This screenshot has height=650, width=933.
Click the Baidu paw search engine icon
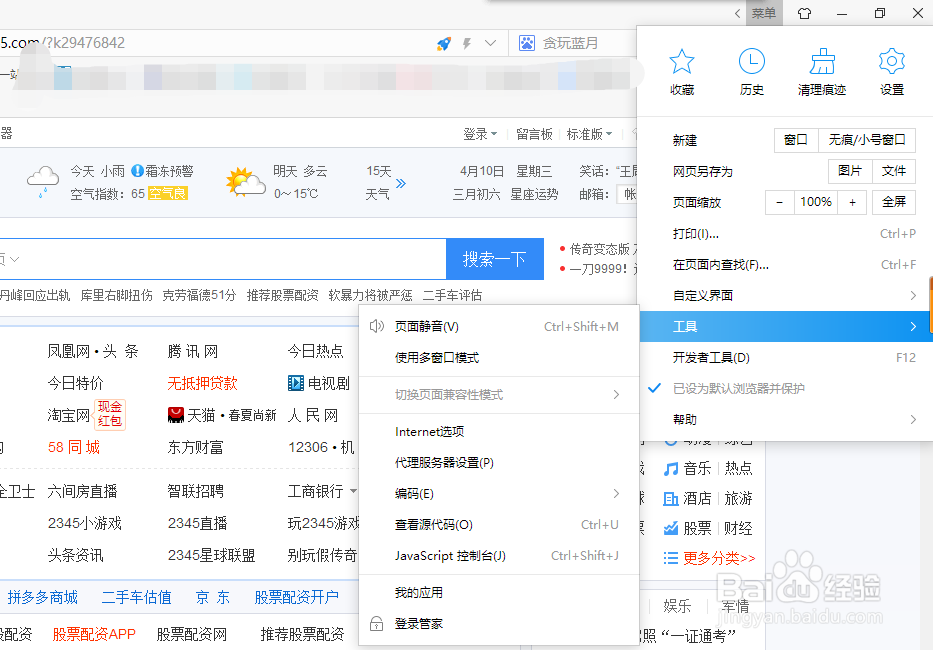[527, 43]
